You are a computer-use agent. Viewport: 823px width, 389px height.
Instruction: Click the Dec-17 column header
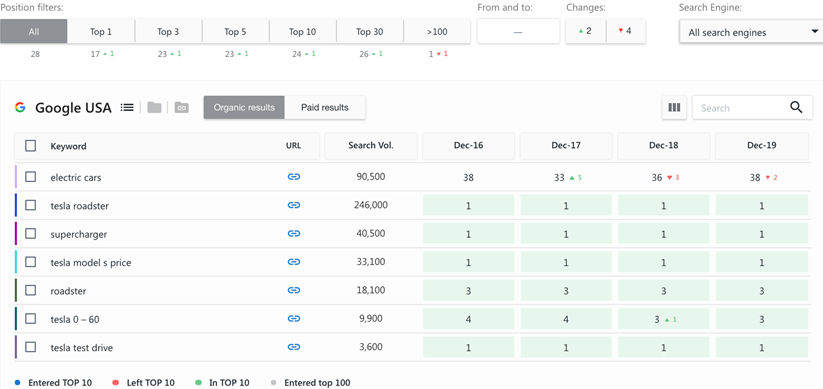(x=566, y=145)
